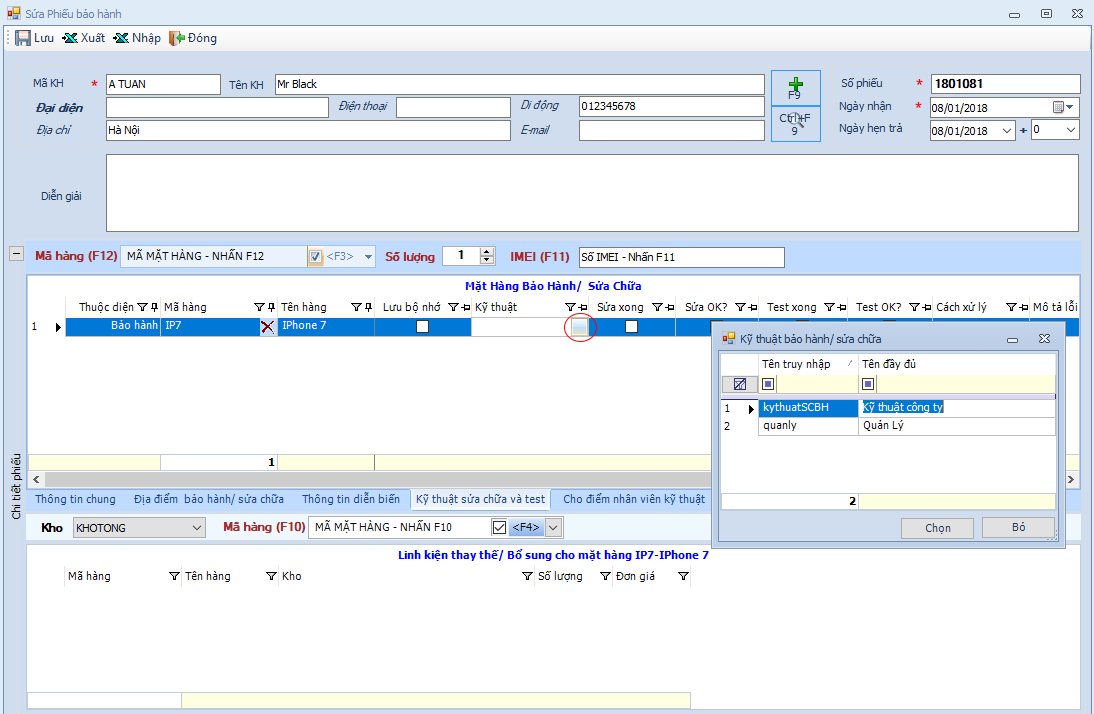Sort by the Tên truy nhập column header

pyautogui.click(x=808, y=364)
